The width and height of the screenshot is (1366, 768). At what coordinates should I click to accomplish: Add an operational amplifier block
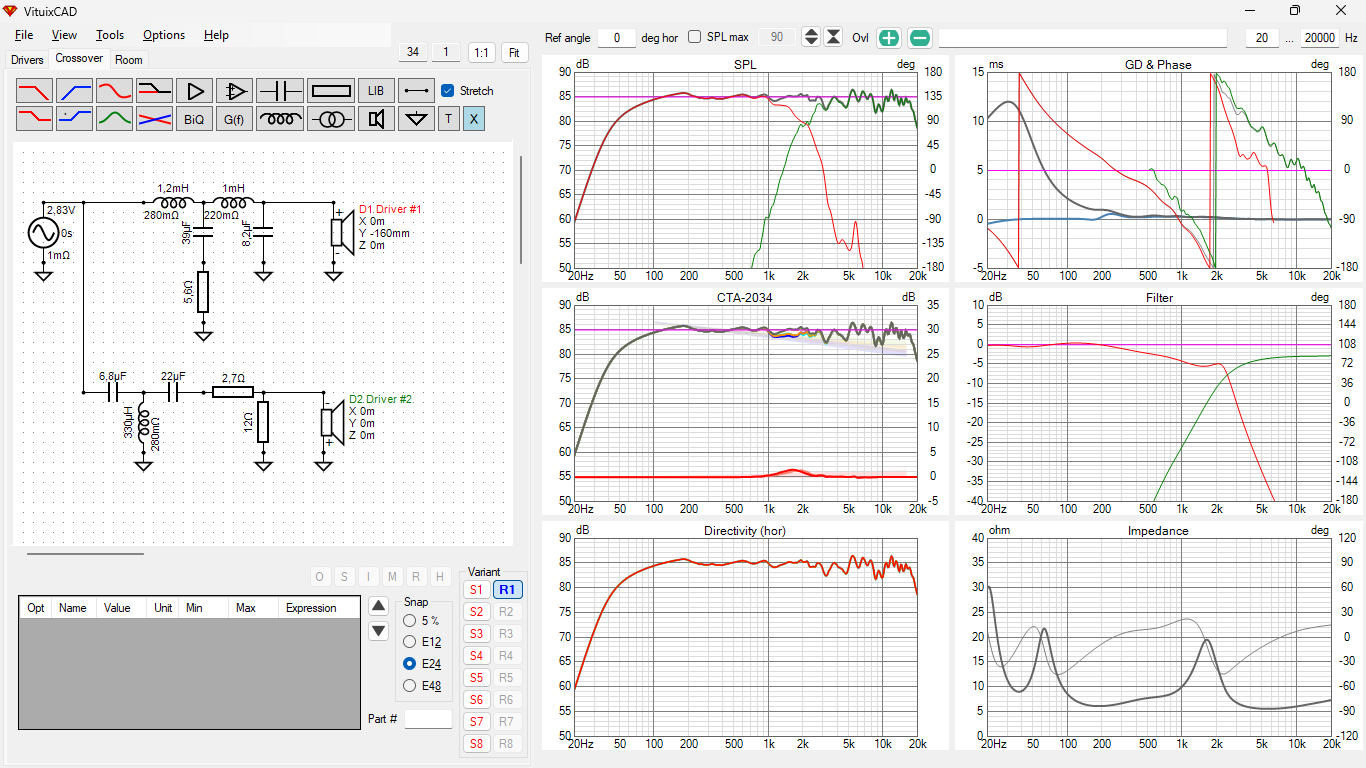234,91
